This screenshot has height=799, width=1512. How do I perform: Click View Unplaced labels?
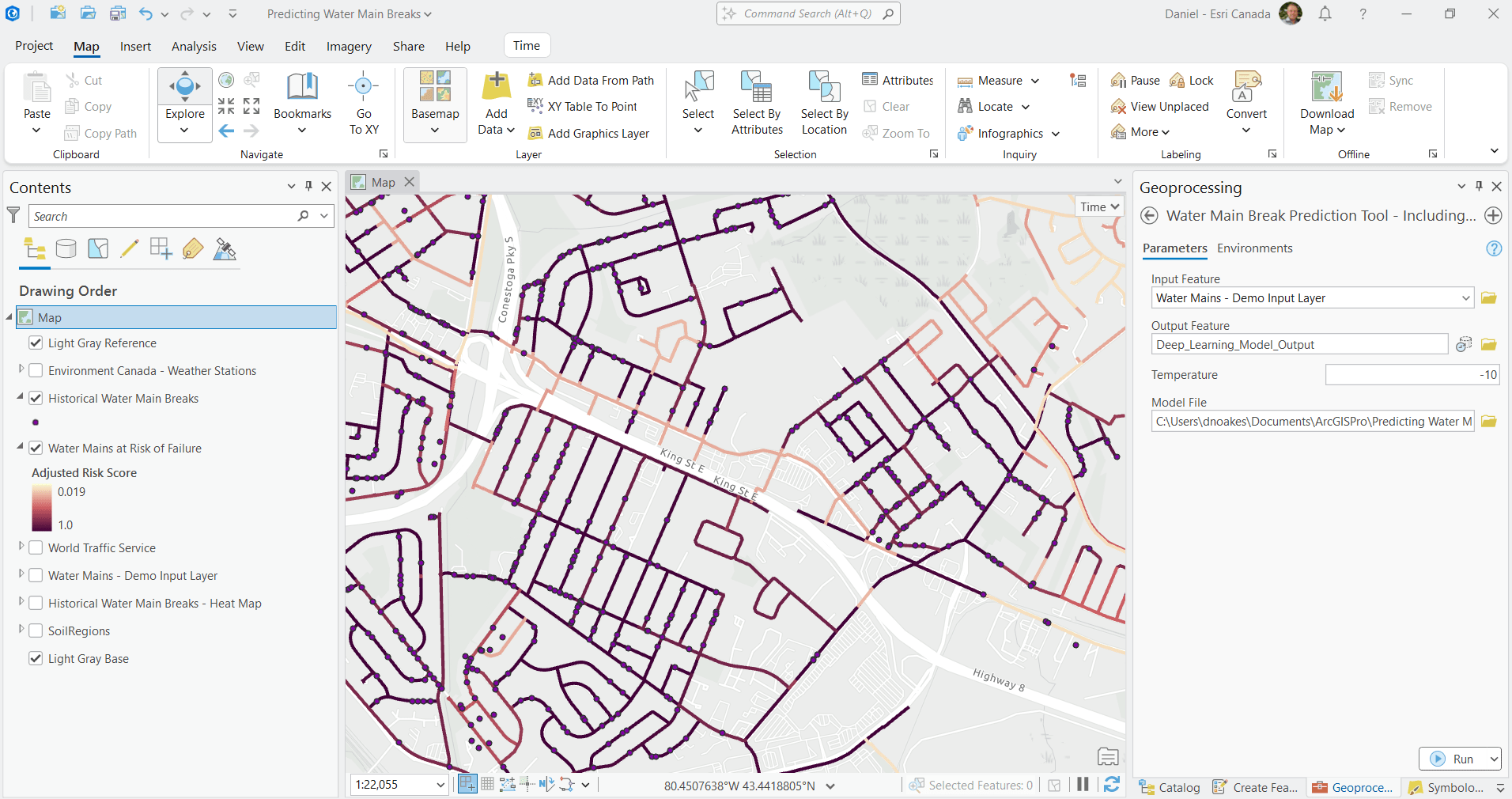click(1160, 106)
